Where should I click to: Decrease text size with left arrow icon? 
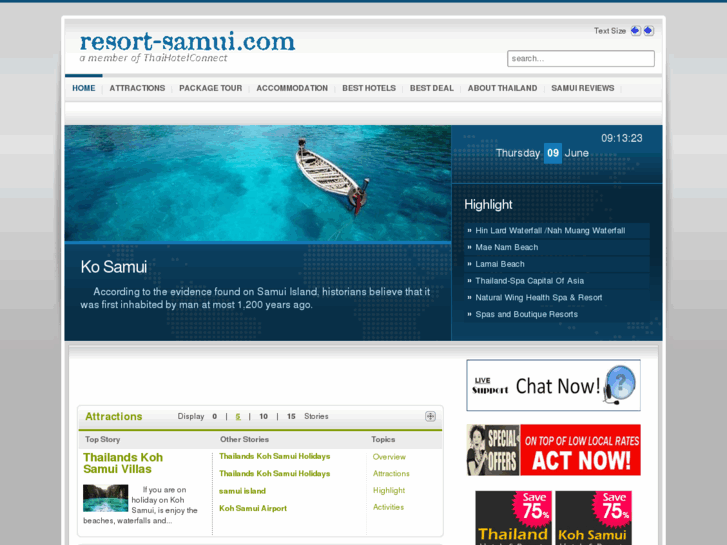(635, 31)
